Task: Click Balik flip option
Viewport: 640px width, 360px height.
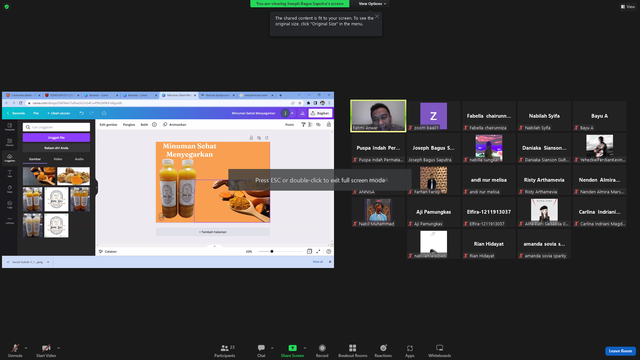Action: pos(144,124)
